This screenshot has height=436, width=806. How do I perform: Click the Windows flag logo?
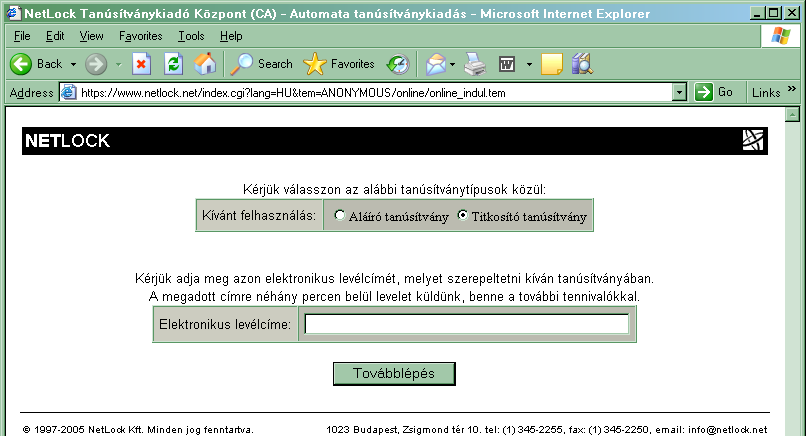click(x=780, y=36)
